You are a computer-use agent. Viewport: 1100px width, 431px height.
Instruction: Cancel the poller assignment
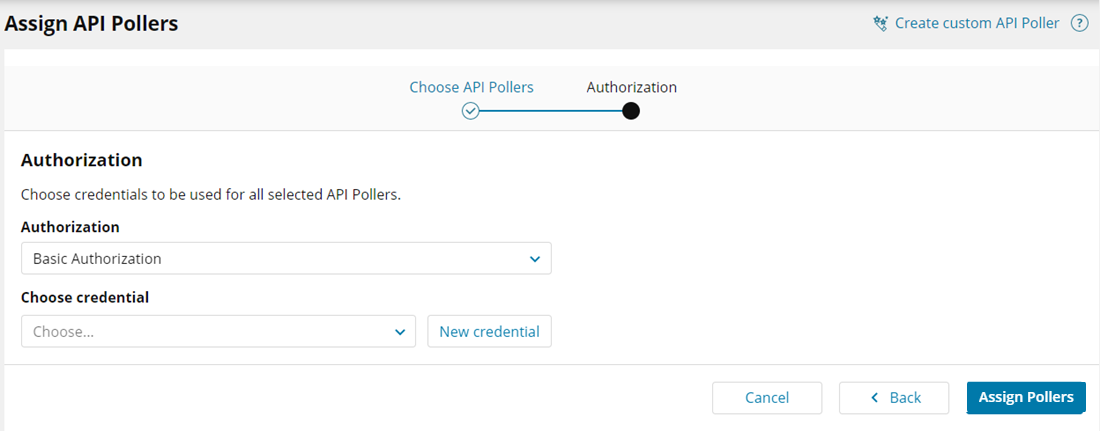(x=767, y=398)
